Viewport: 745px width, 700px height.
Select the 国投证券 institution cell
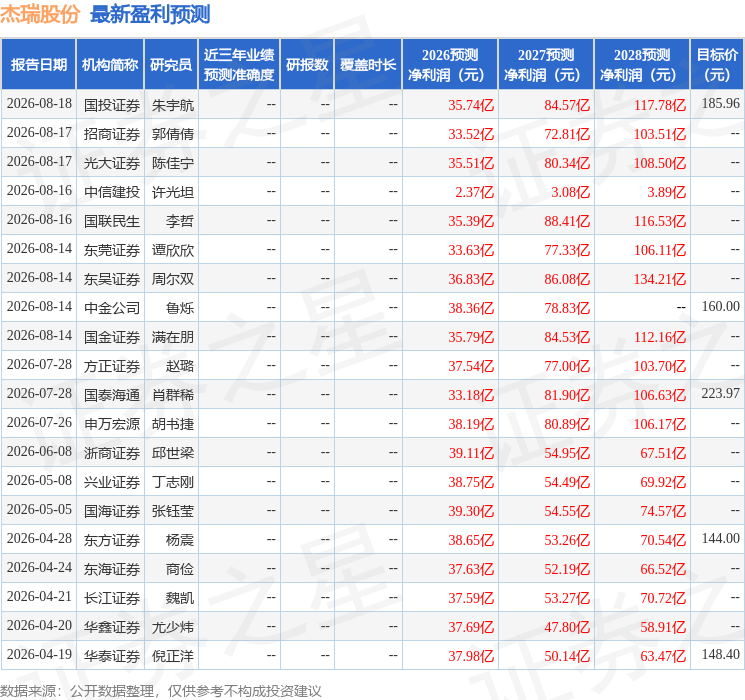pyautogui.click(x=112, y=105)
